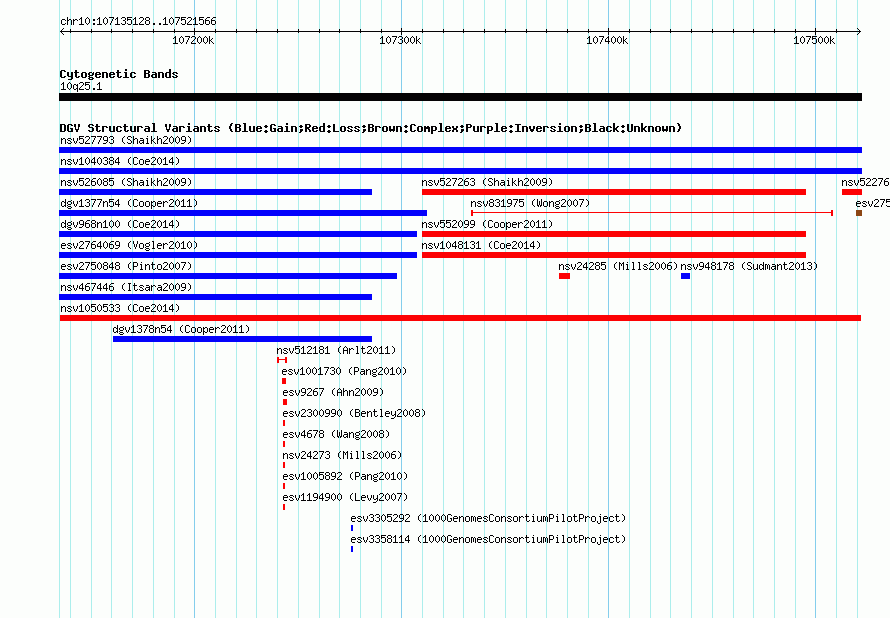
Task: Click the nsv527793 (Shaikh2009) blue gain bar
Action: click(x=460, y=150)
